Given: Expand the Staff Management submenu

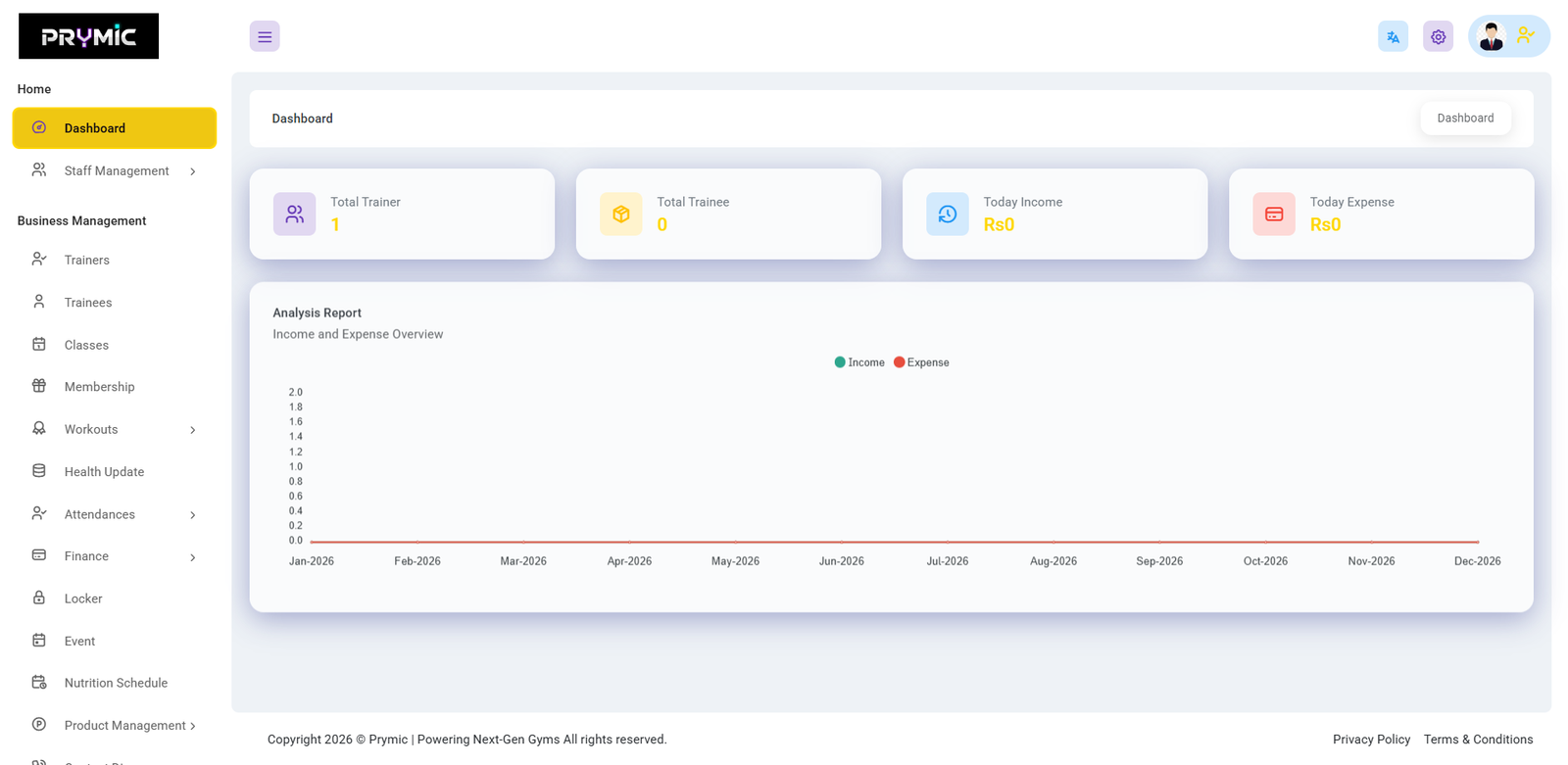Looking at the screenshot, I should tap(115, 171).
